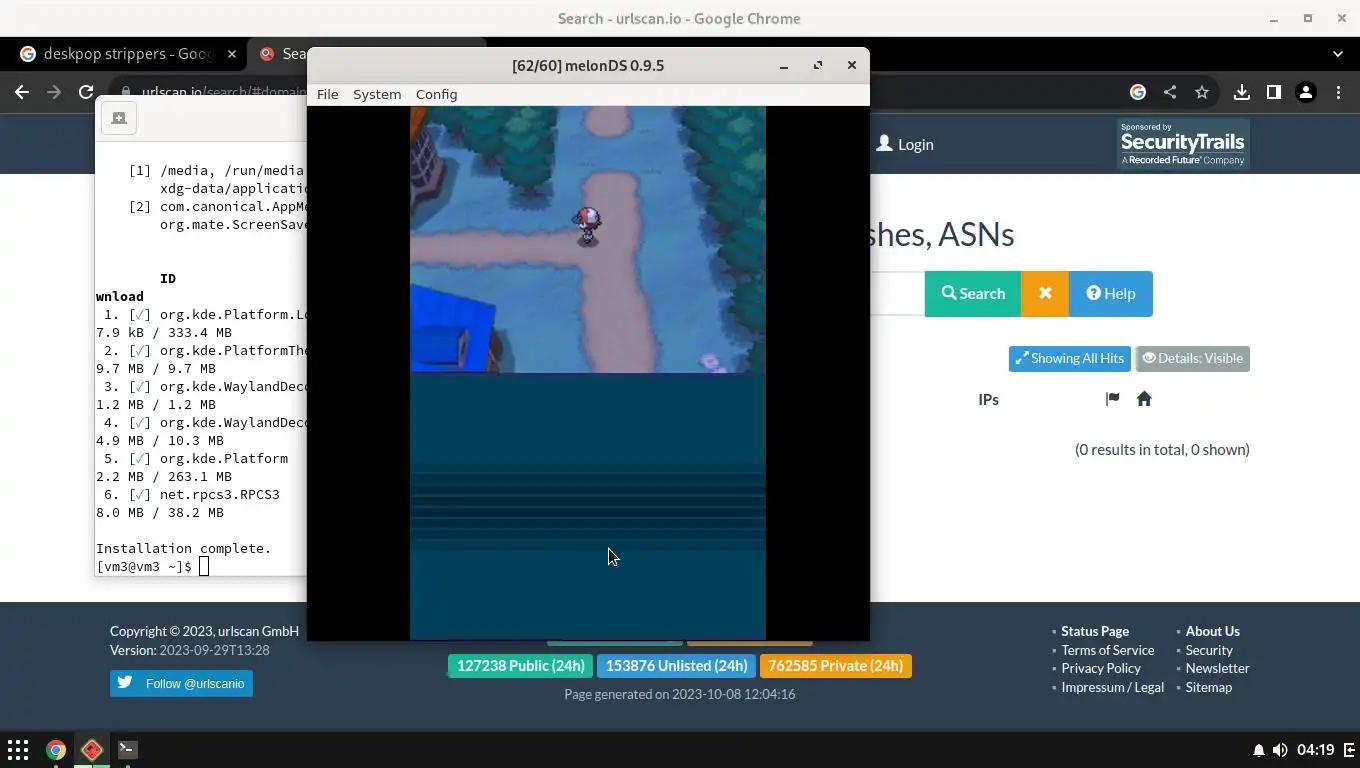
Task: Reload the urlscan.io page
Action: coord(86,92)
